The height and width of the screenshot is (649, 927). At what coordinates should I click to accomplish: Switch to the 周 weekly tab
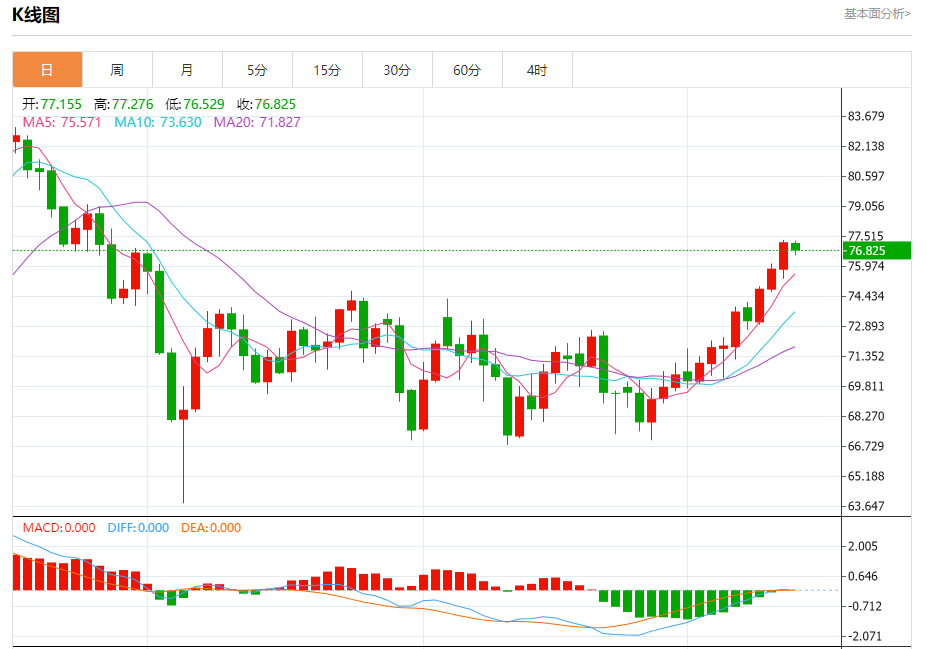[x=117, y=70]
